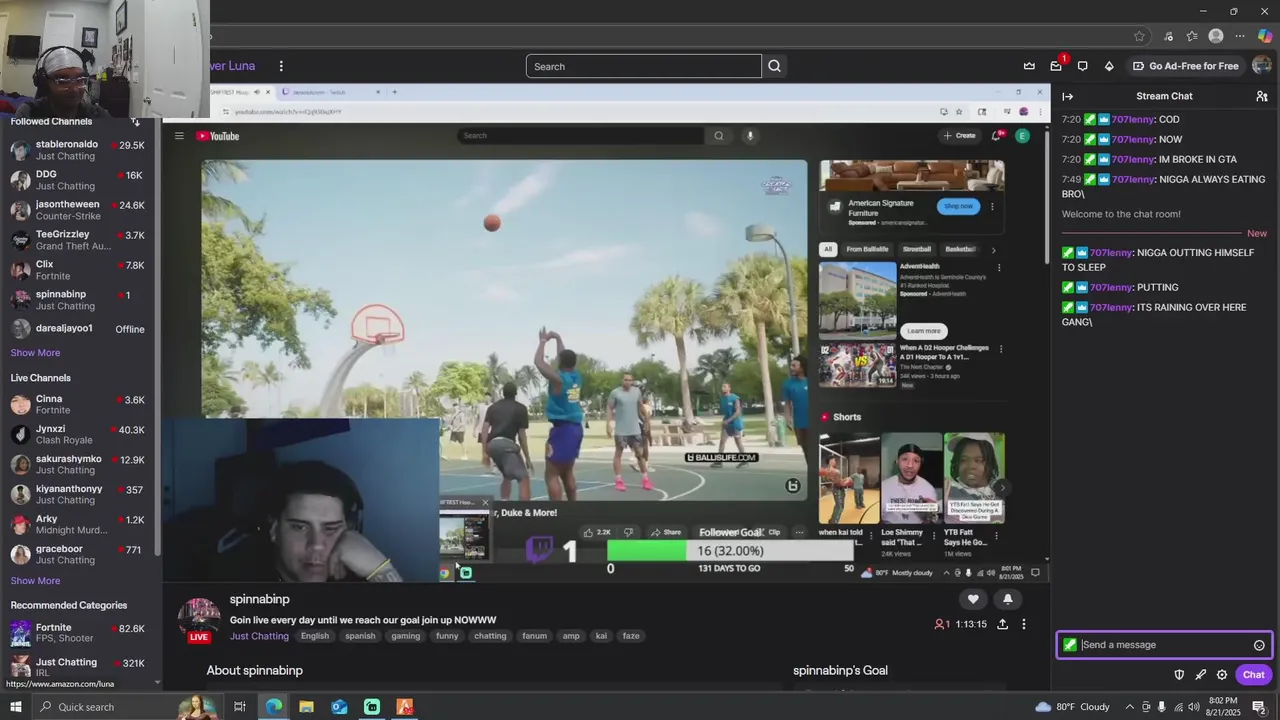Open the user profile avatar menu
1280x720 pixels.
pyautogui.click(x=1262, y=66)
